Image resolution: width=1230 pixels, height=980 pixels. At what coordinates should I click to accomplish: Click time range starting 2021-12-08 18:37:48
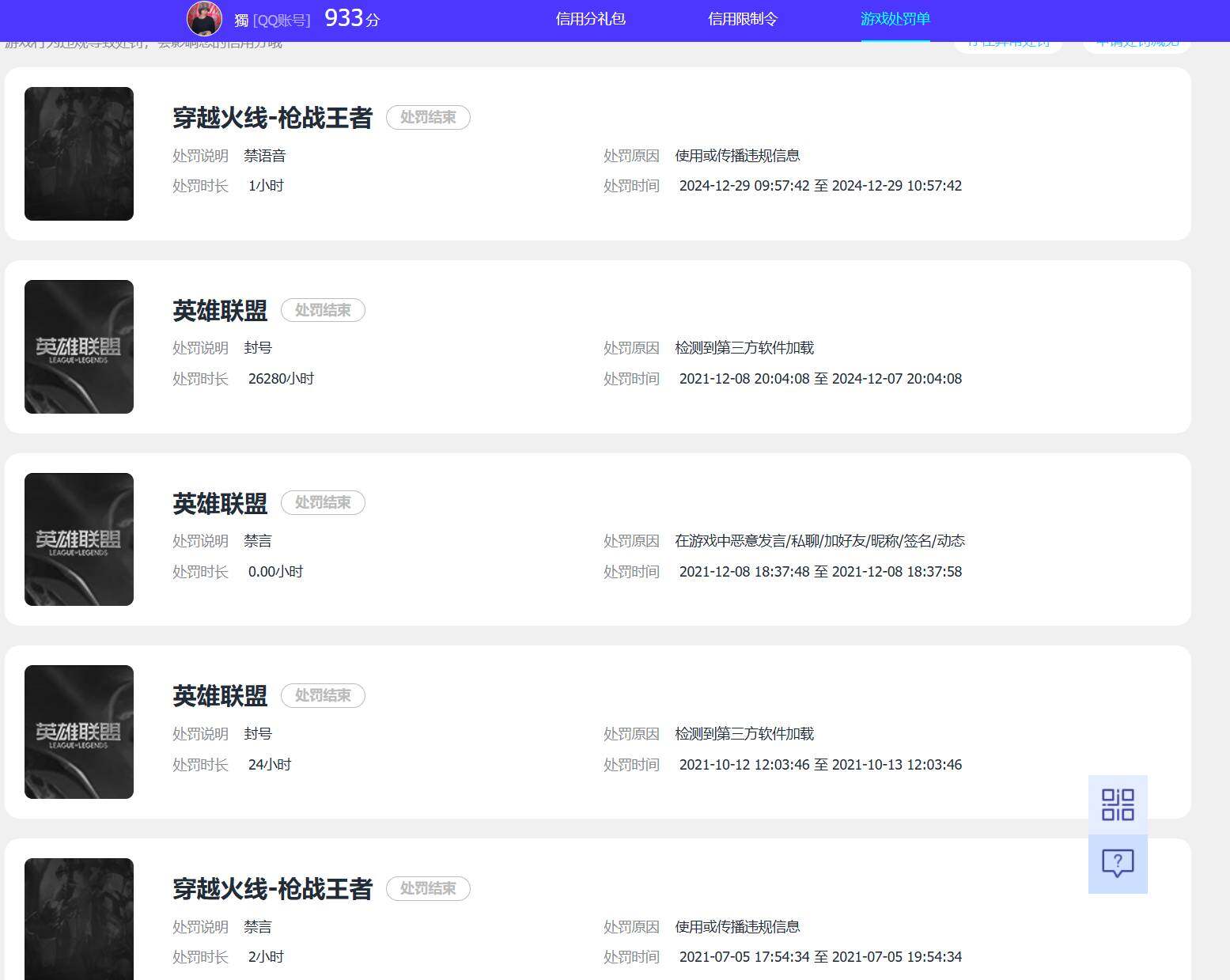tap(820, 572)
